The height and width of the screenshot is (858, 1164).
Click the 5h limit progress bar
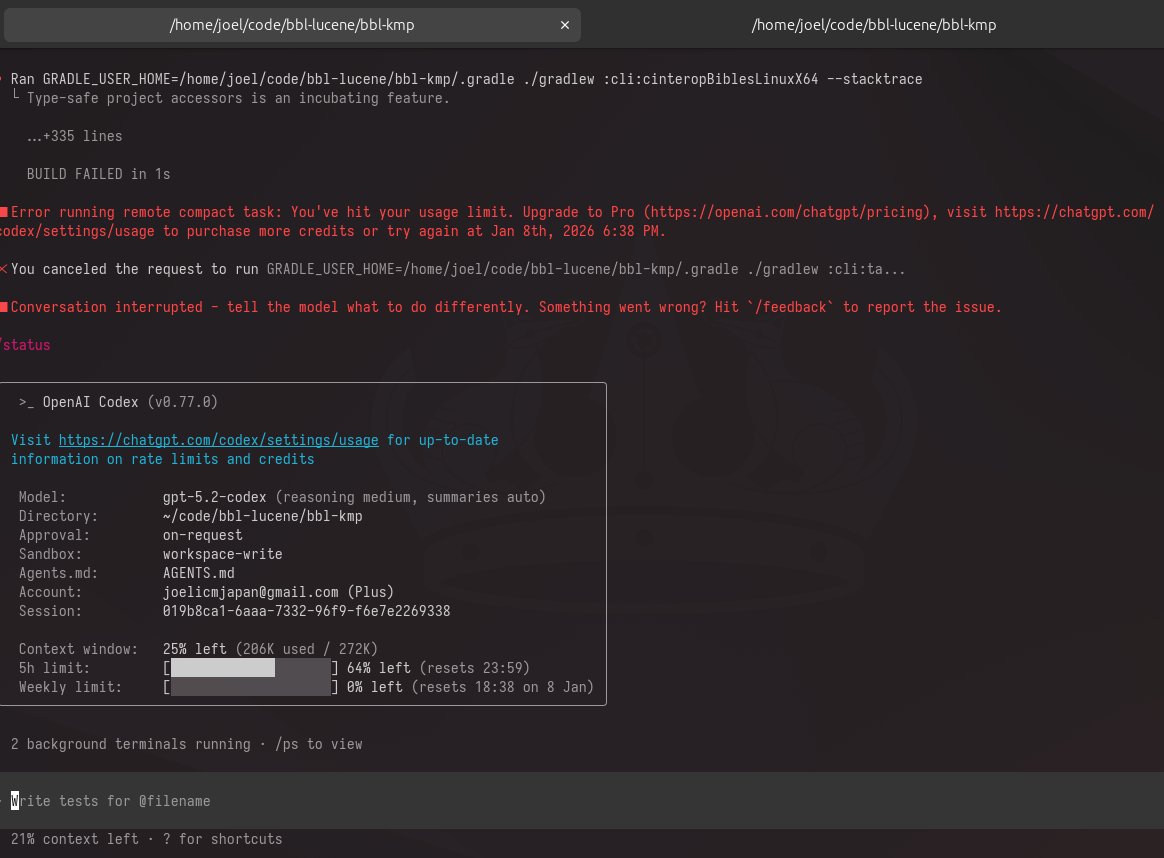[251, 668]
